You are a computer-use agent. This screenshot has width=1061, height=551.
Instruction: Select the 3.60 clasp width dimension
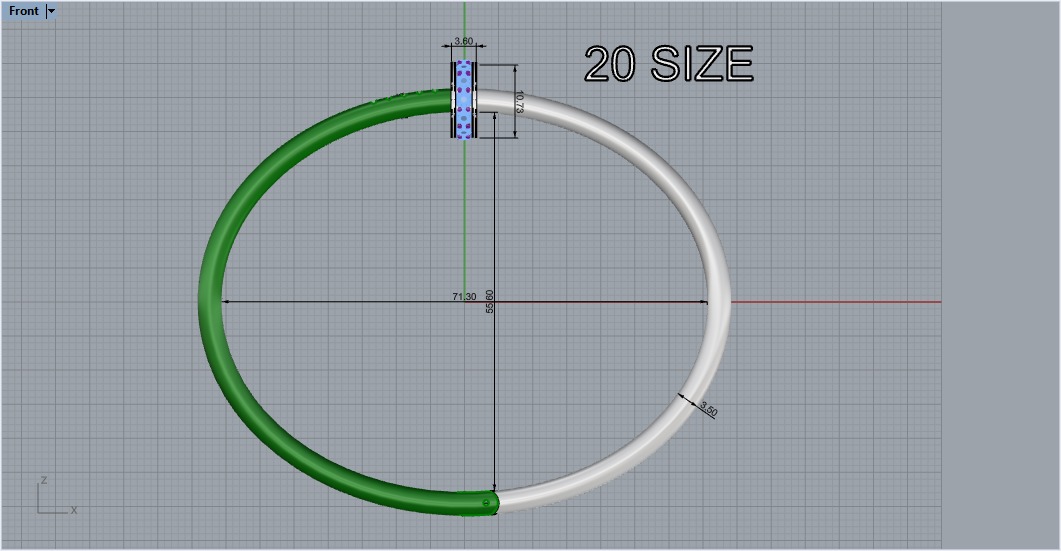coord(464,41)
